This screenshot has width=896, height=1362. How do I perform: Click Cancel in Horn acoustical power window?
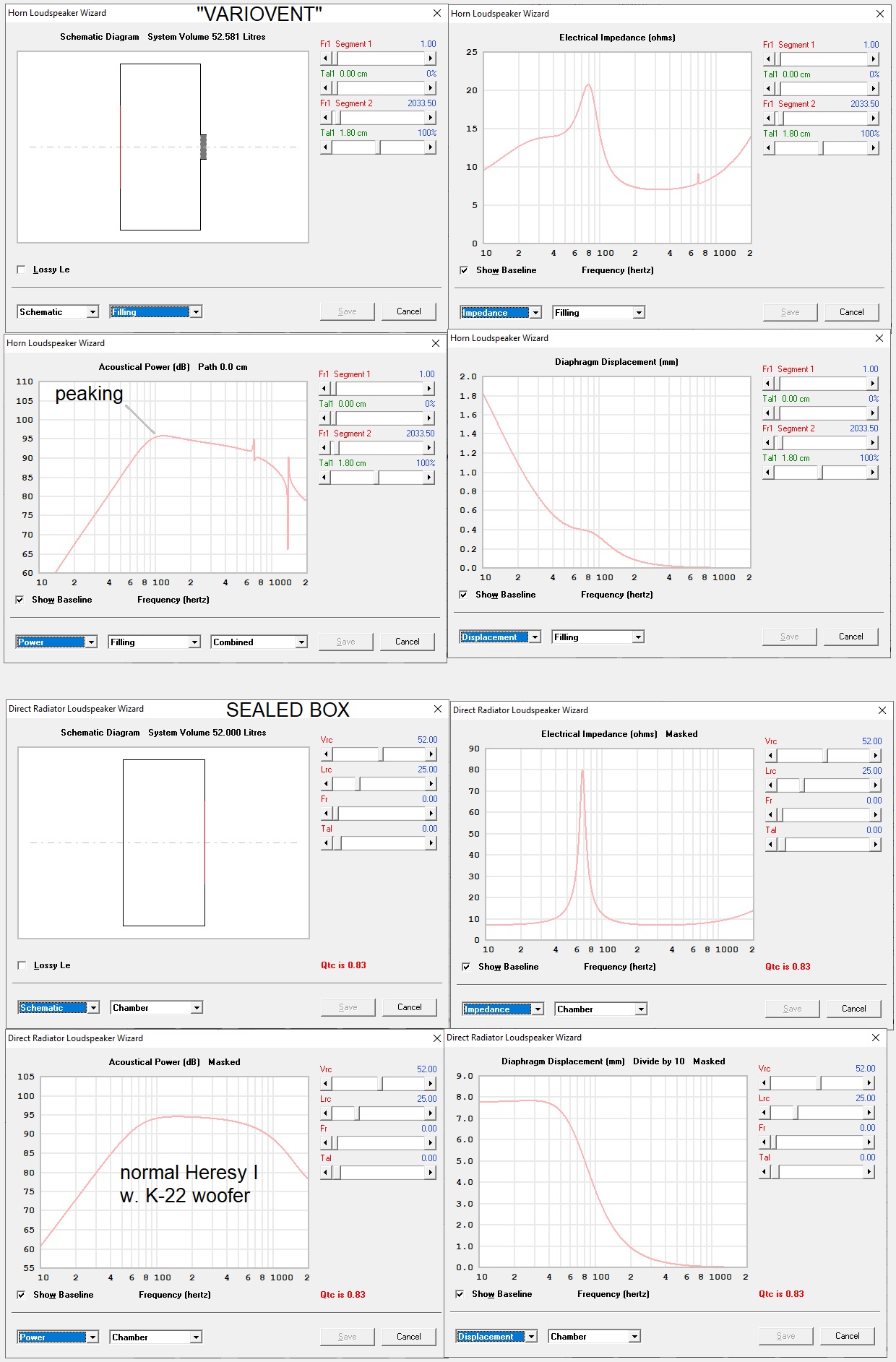point(408,642)
